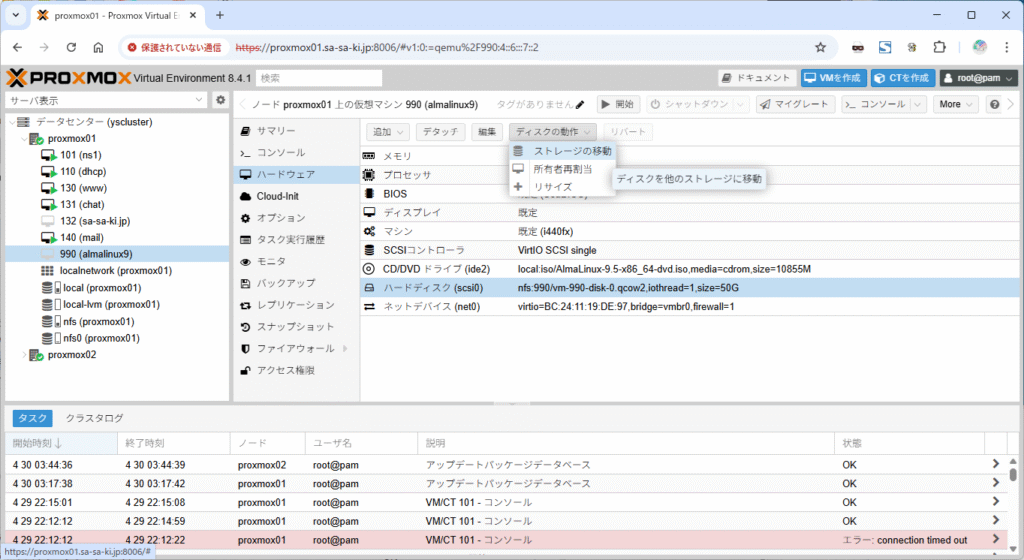
Task: Click the マイグレート button
Action: pos(795,104)
